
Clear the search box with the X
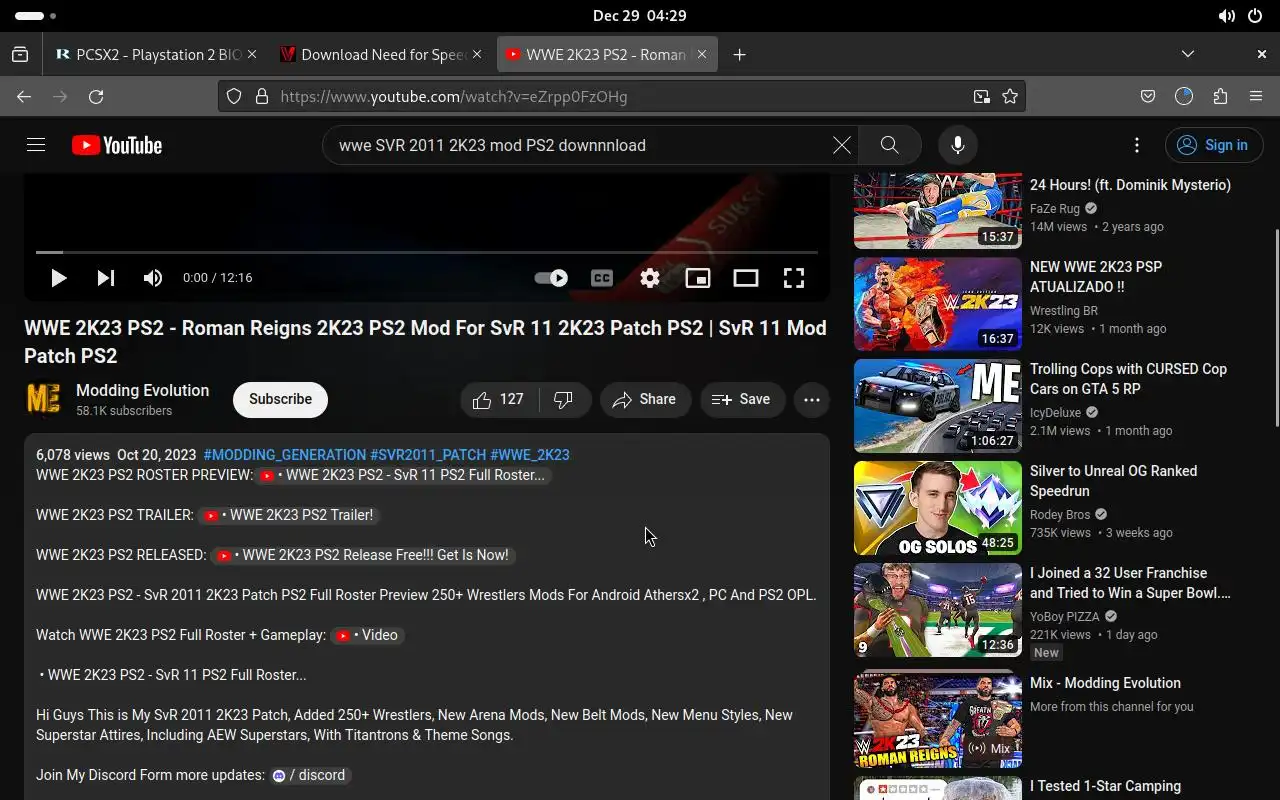pos(842,145)
